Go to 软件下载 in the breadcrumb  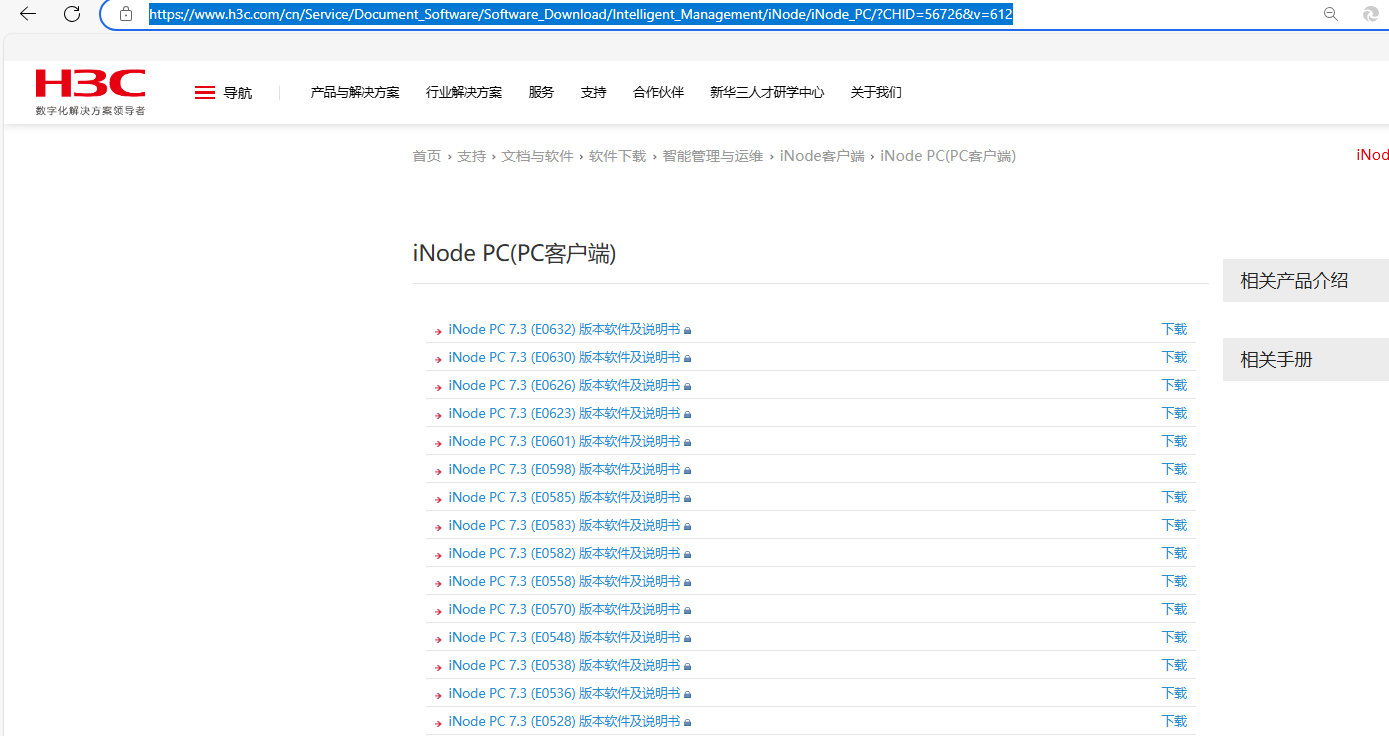[x=618, y=156]
